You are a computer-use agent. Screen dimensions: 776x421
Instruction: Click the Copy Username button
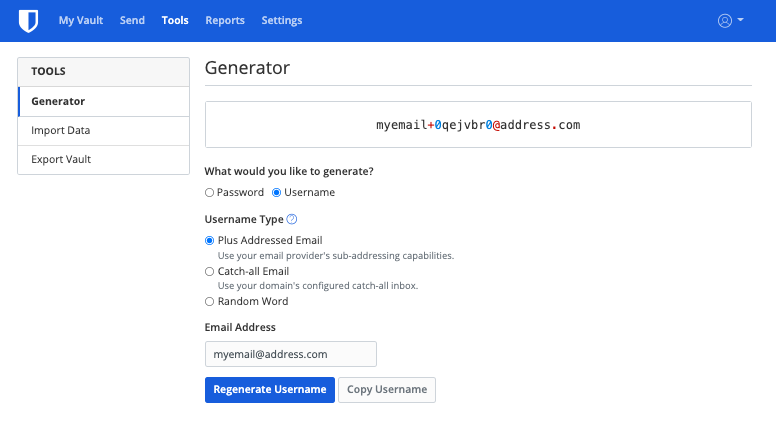click(387, 390)
